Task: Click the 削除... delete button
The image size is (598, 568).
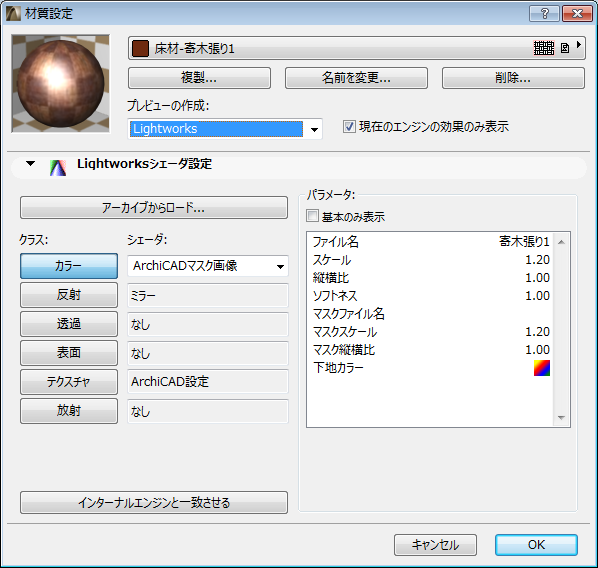Action: click(513, 78)
